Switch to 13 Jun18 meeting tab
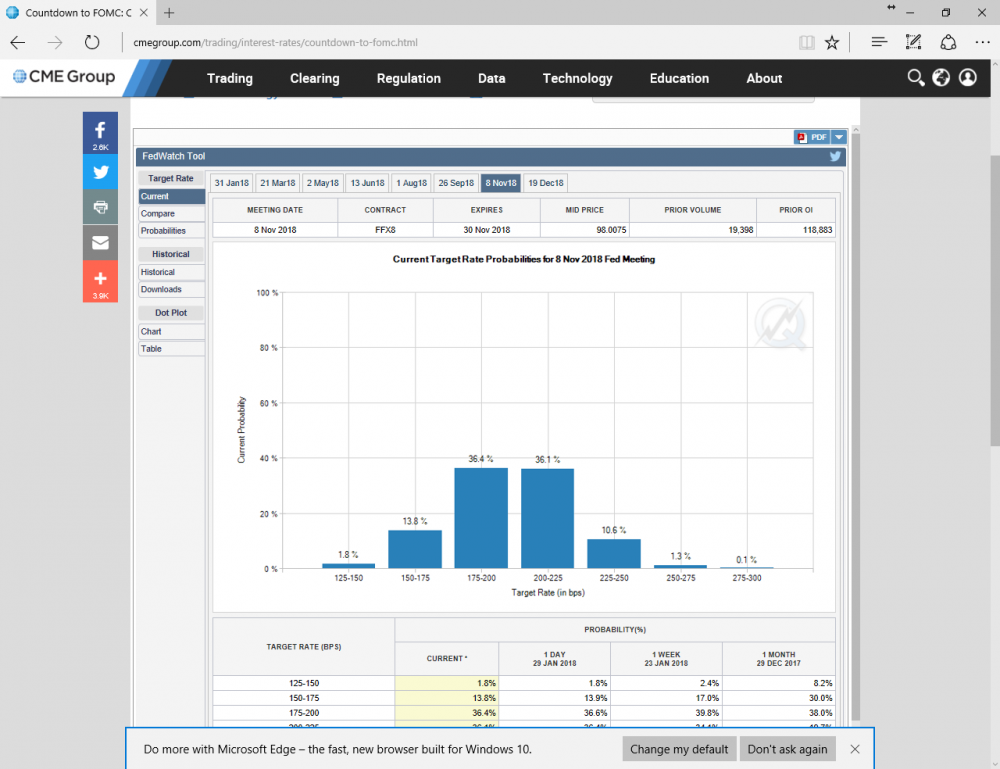 (x=367, y=183)
